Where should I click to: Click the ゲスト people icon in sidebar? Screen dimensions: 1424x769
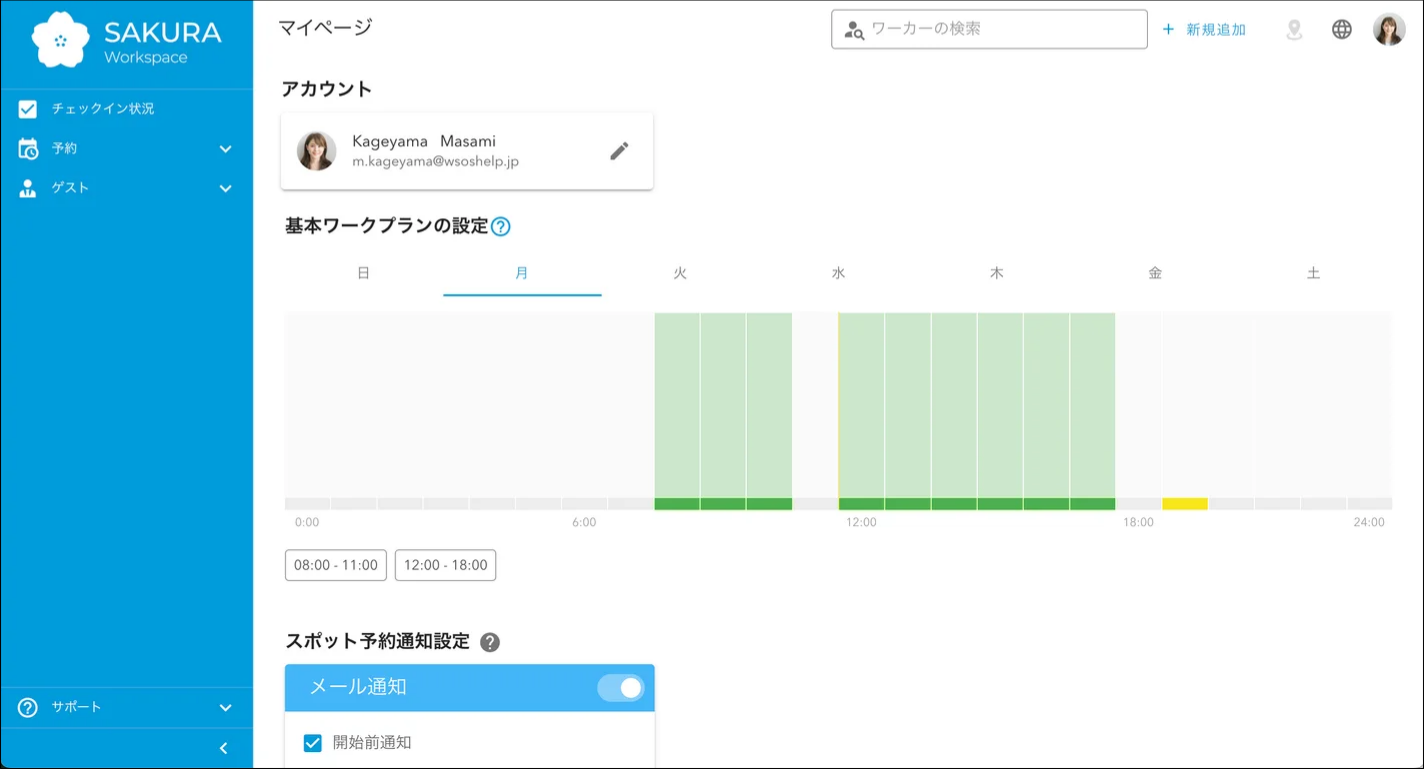pos(27,188)
